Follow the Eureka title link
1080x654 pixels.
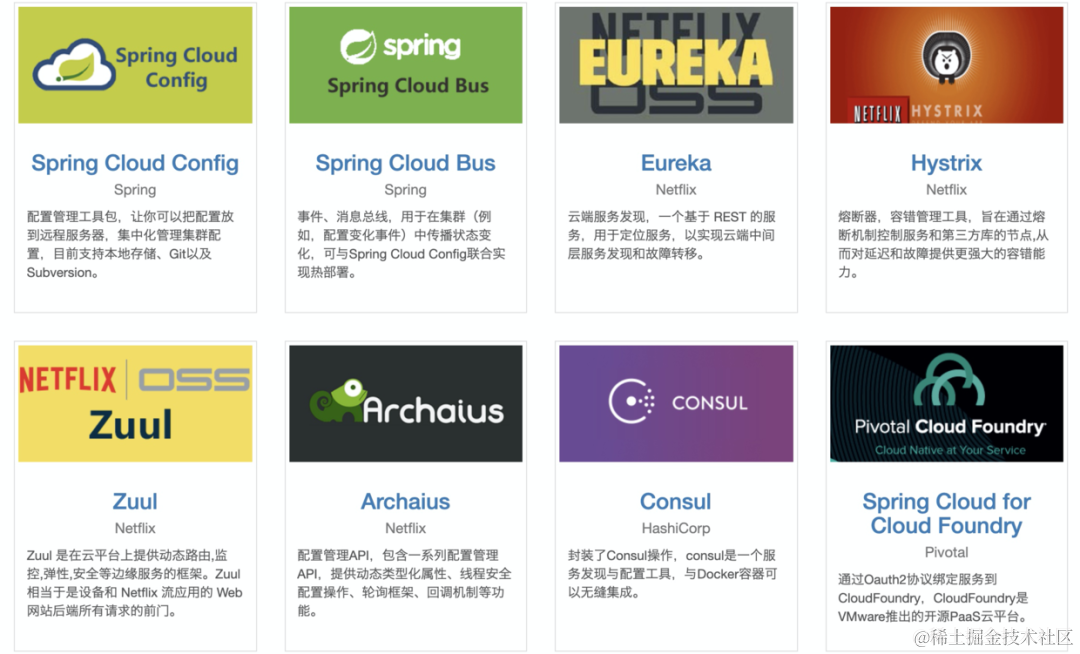[676, 163]
